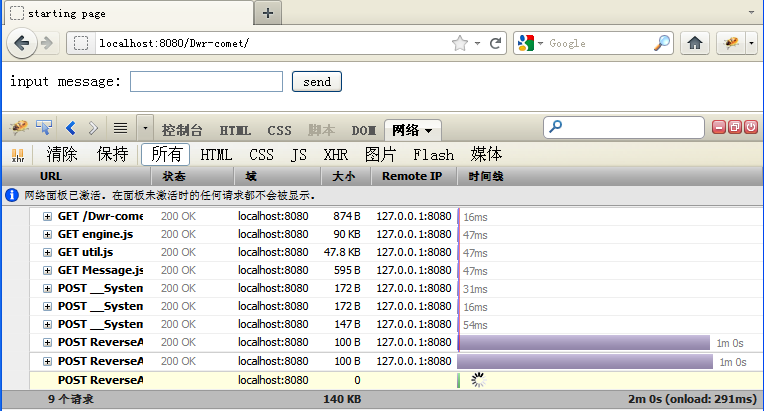The image size is (764, 411).
Task: Open Firebug in new window icon
Action: 735,127
